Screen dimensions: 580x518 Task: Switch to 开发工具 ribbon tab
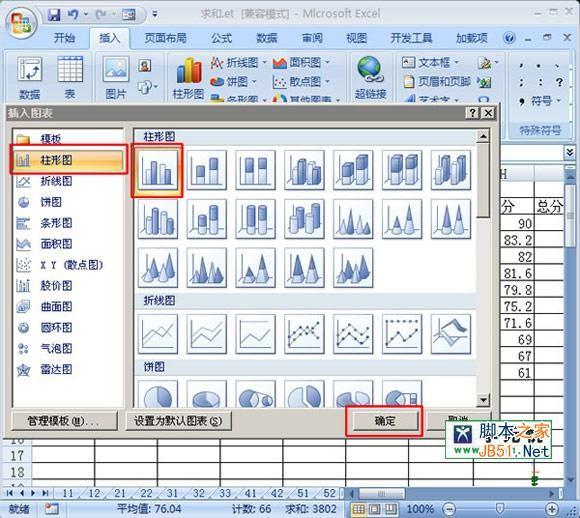click(411, 38)
